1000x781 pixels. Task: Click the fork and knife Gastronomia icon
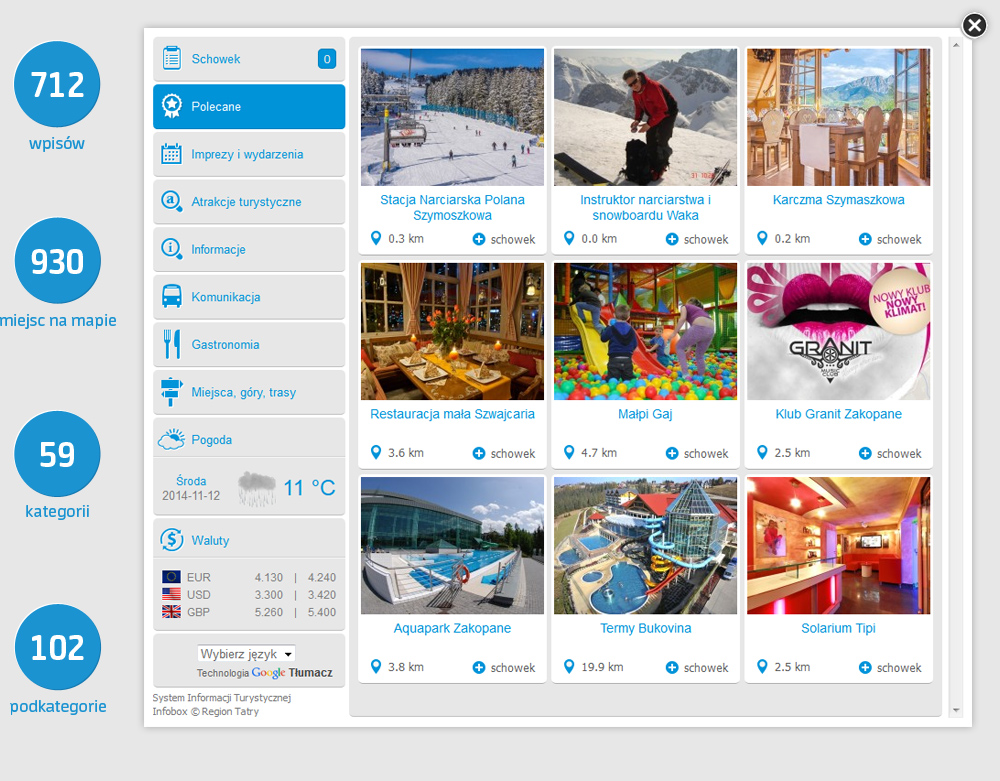click(171, 344)
